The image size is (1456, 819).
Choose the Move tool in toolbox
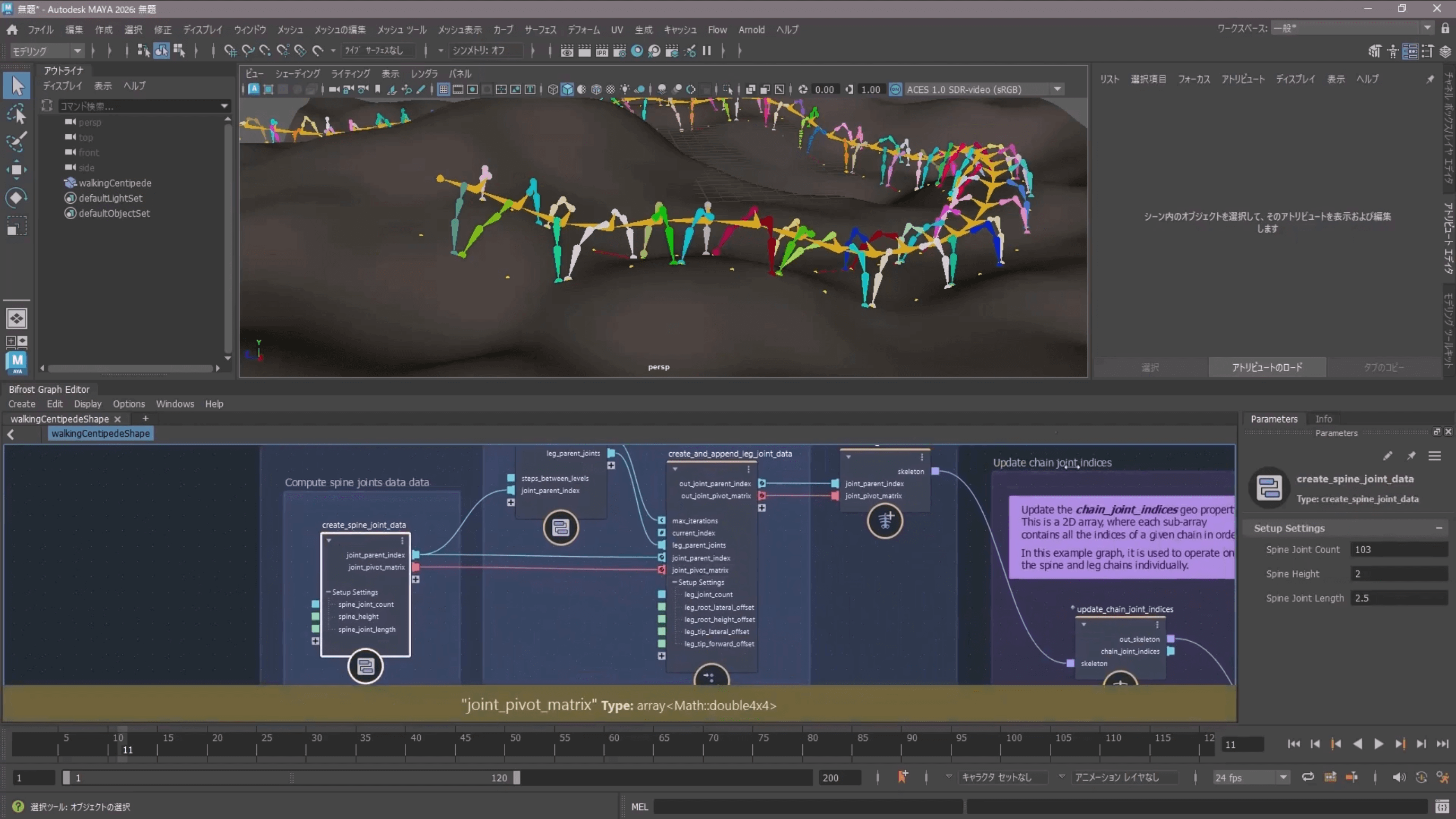point(17,169)
